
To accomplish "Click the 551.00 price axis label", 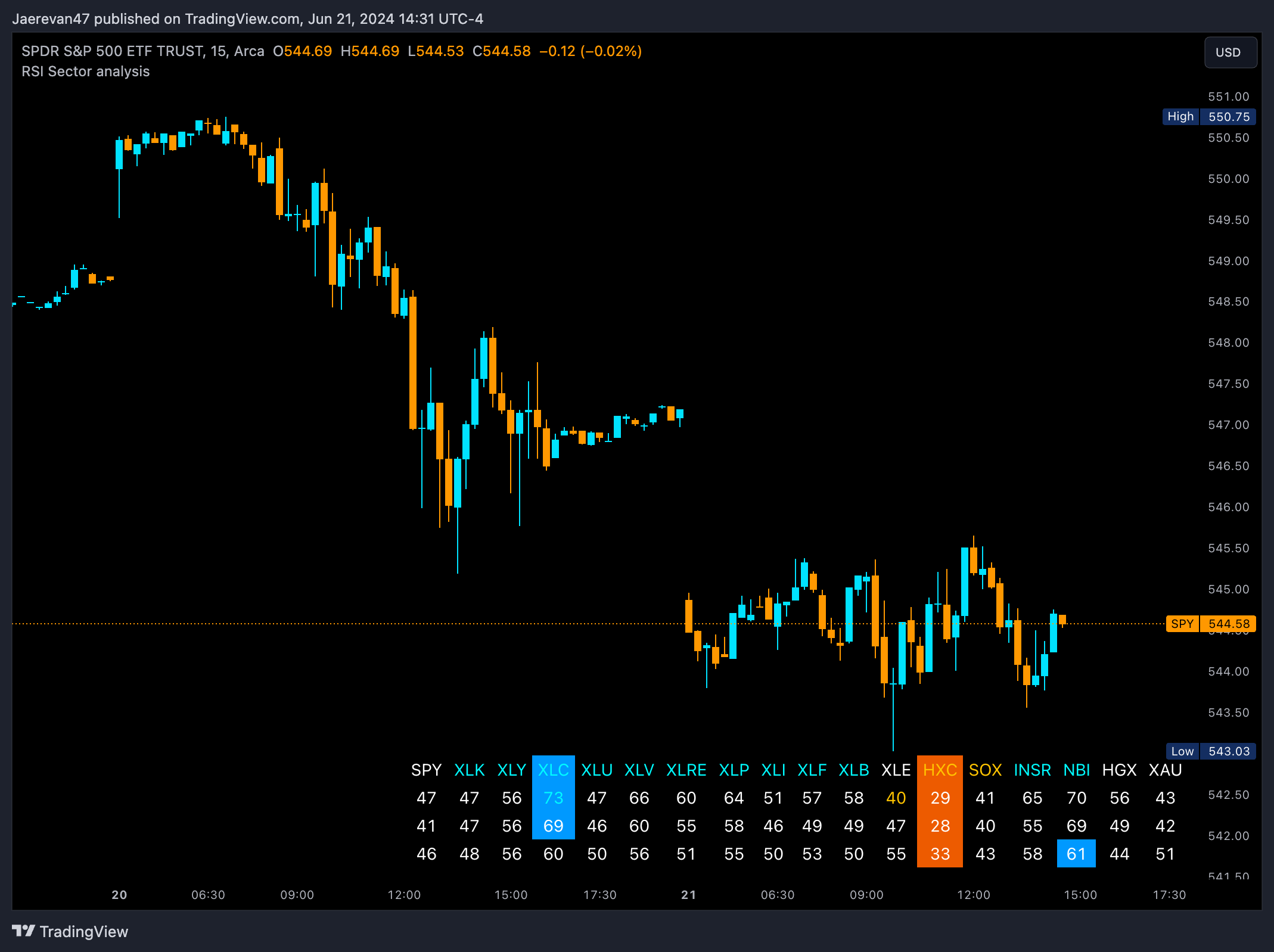I will tap(1229, 97).
